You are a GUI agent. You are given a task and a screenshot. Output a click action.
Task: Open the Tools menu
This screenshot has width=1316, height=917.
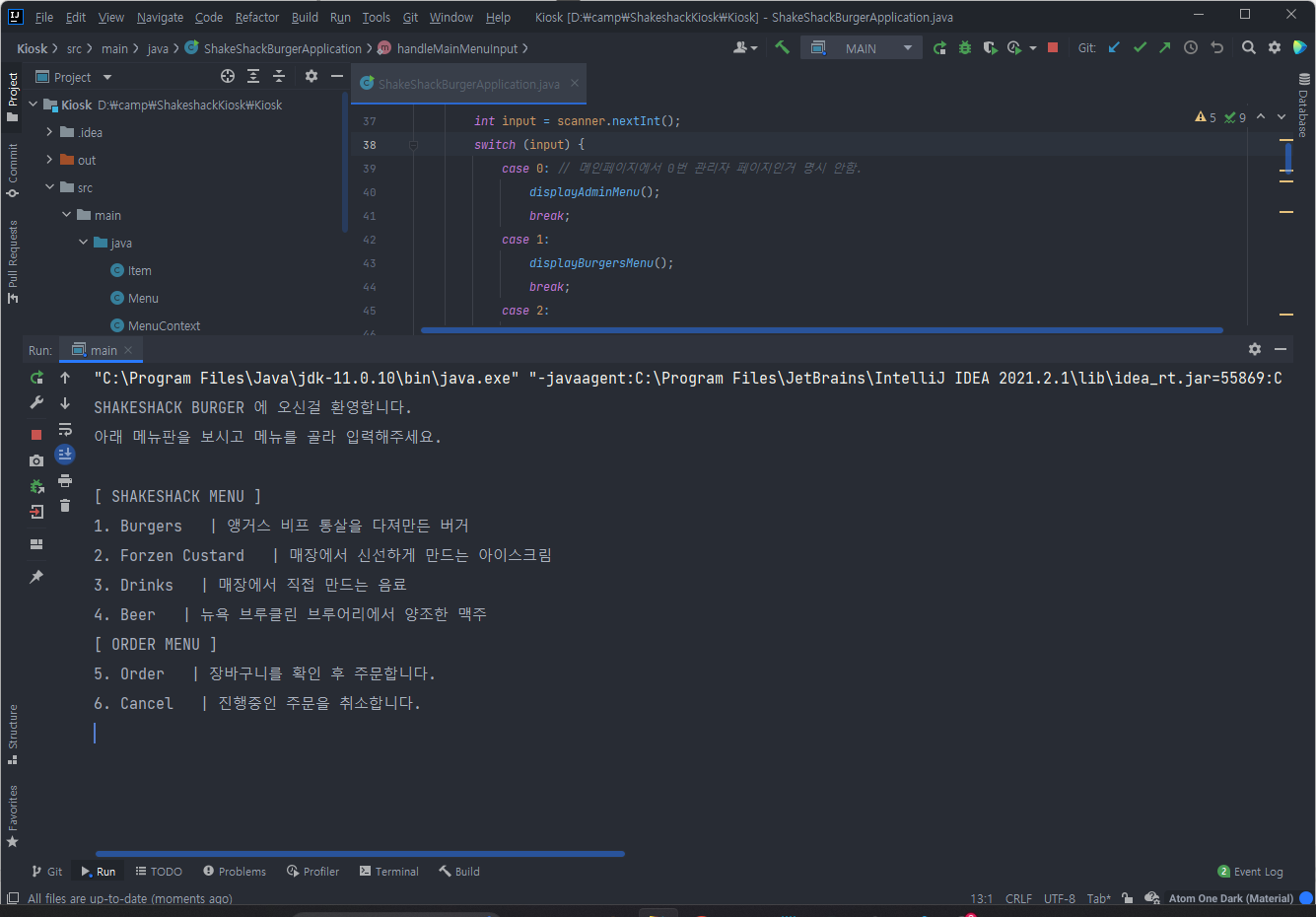[376, 17]
